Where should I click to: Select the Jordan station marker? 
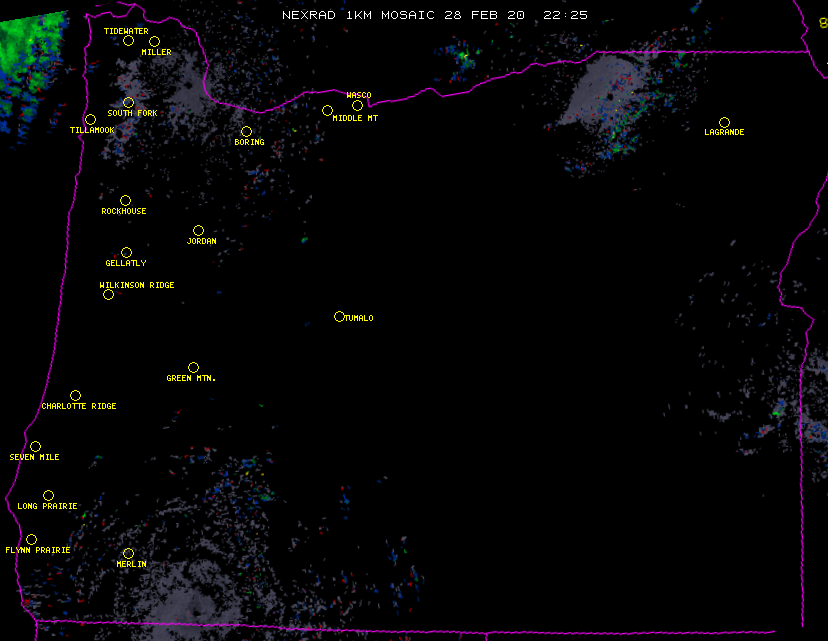pyautogui.click(x=198, y=231)
